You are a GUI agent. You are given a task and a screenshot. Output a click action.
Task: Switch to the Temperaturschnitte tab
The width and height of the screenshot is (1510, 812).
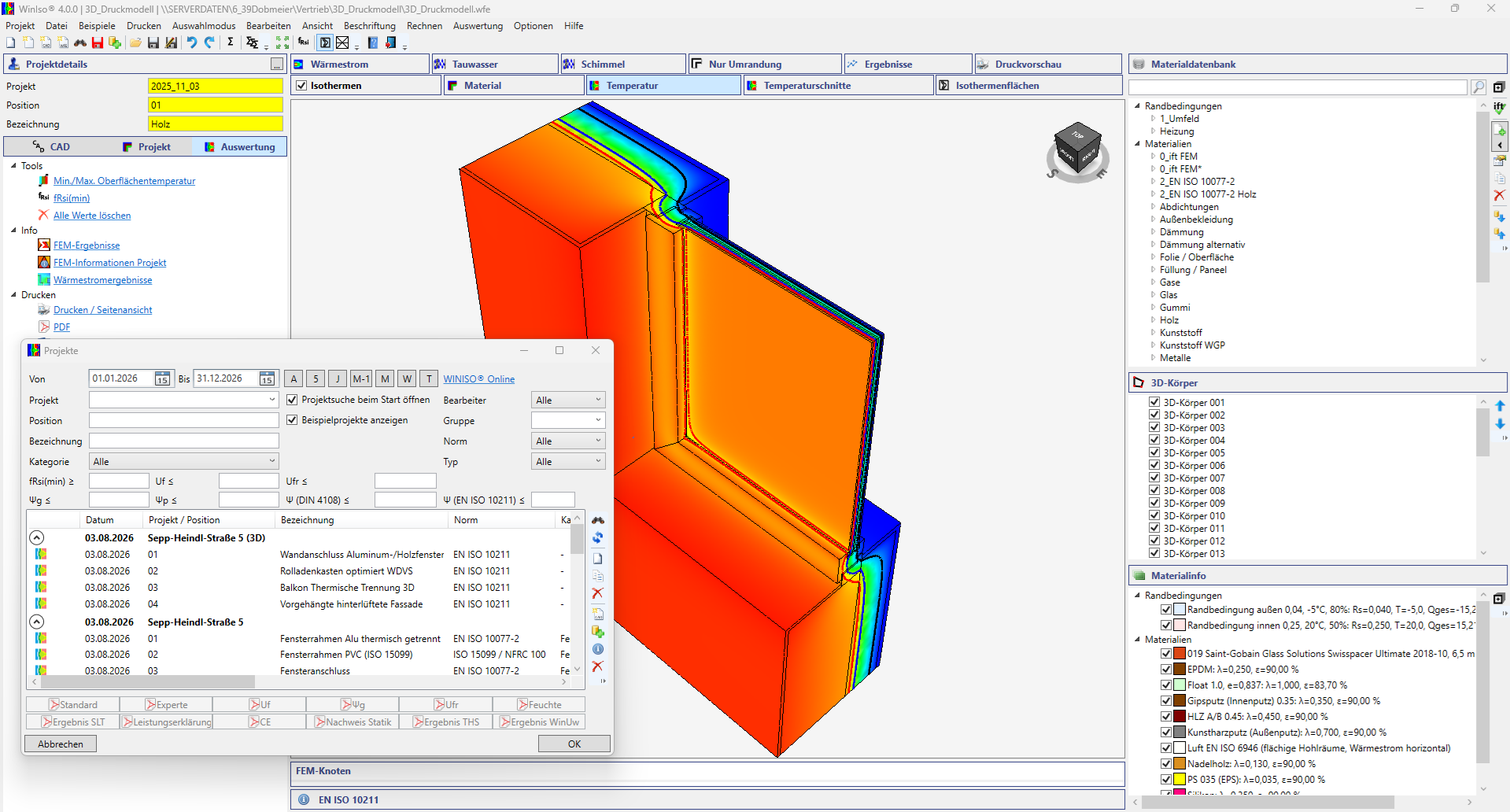(x=838, y=86)
